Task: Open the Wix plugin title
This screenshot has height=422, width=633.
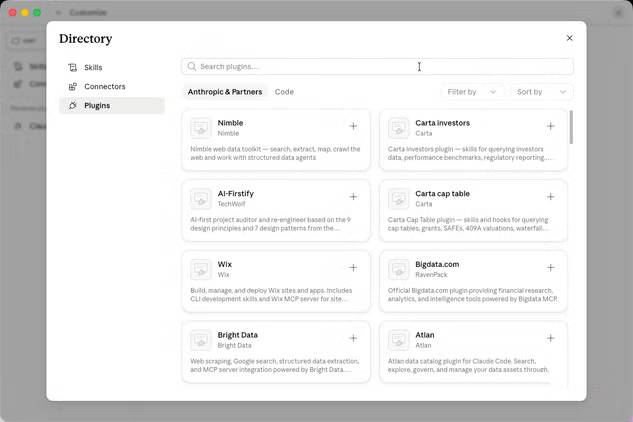Action: point(224,264)
